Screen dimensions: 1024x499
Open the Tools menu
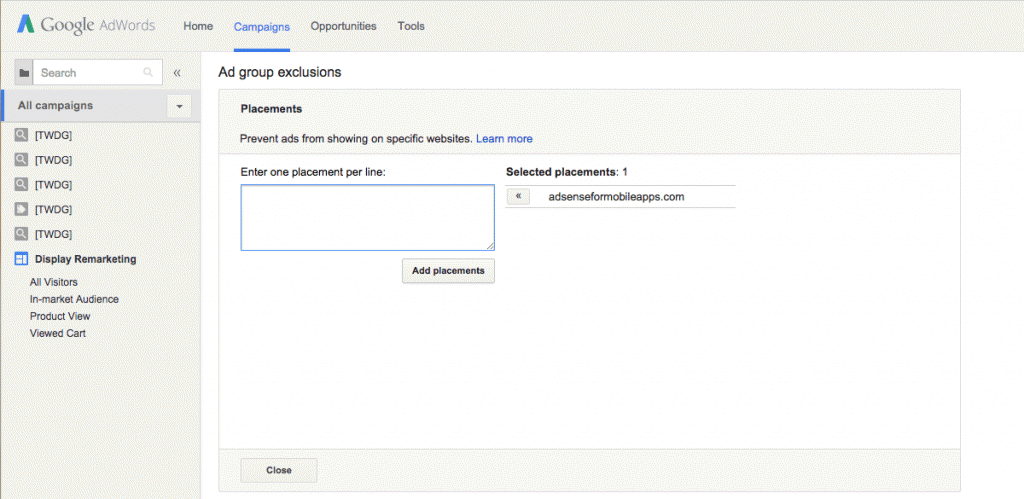coord(411,26)
